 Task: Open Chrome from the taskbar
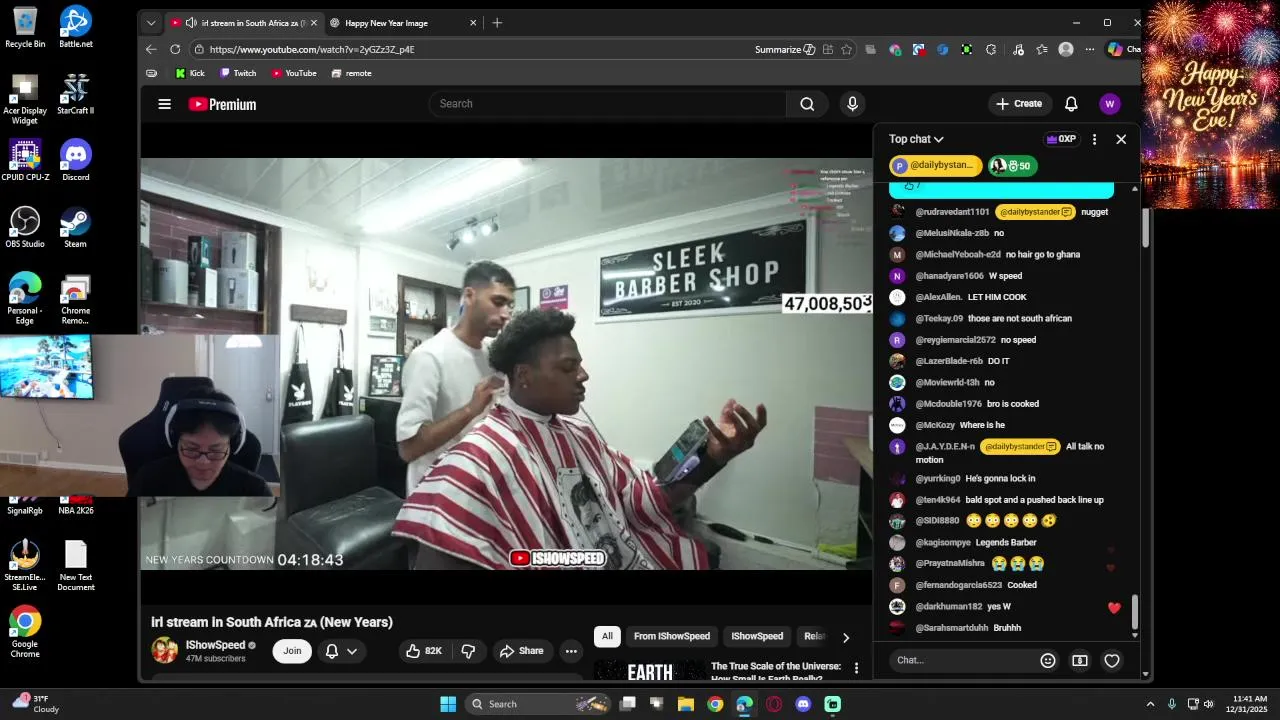[x=715, y=704]
